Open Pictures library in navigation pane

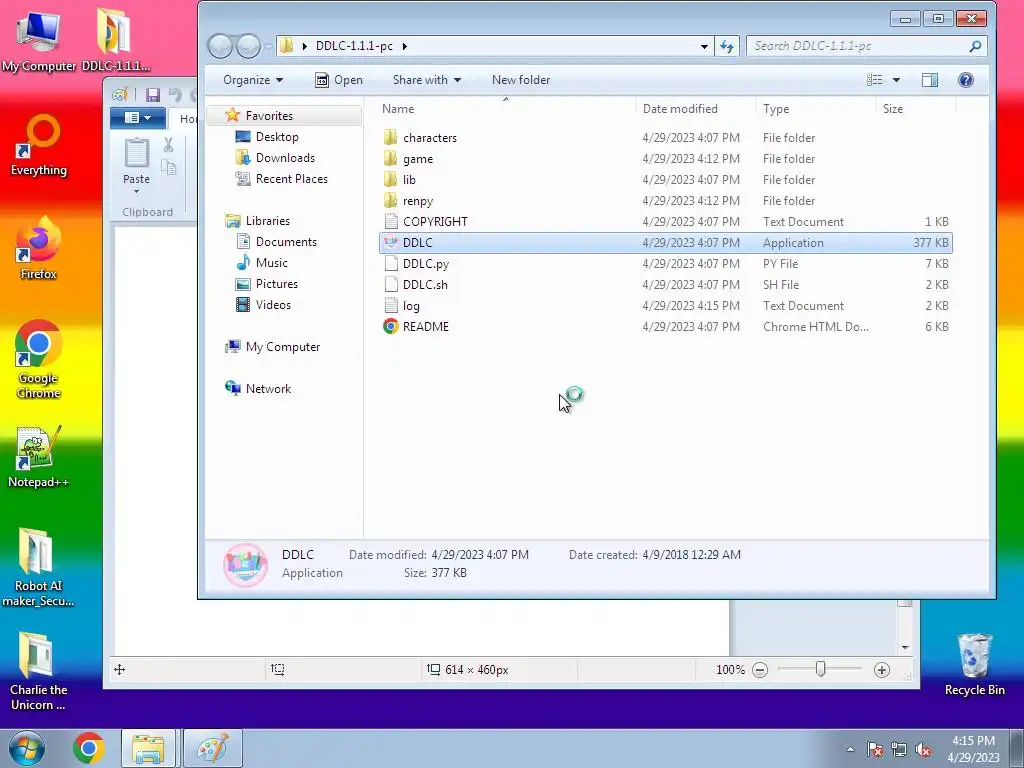pos(276,283)
